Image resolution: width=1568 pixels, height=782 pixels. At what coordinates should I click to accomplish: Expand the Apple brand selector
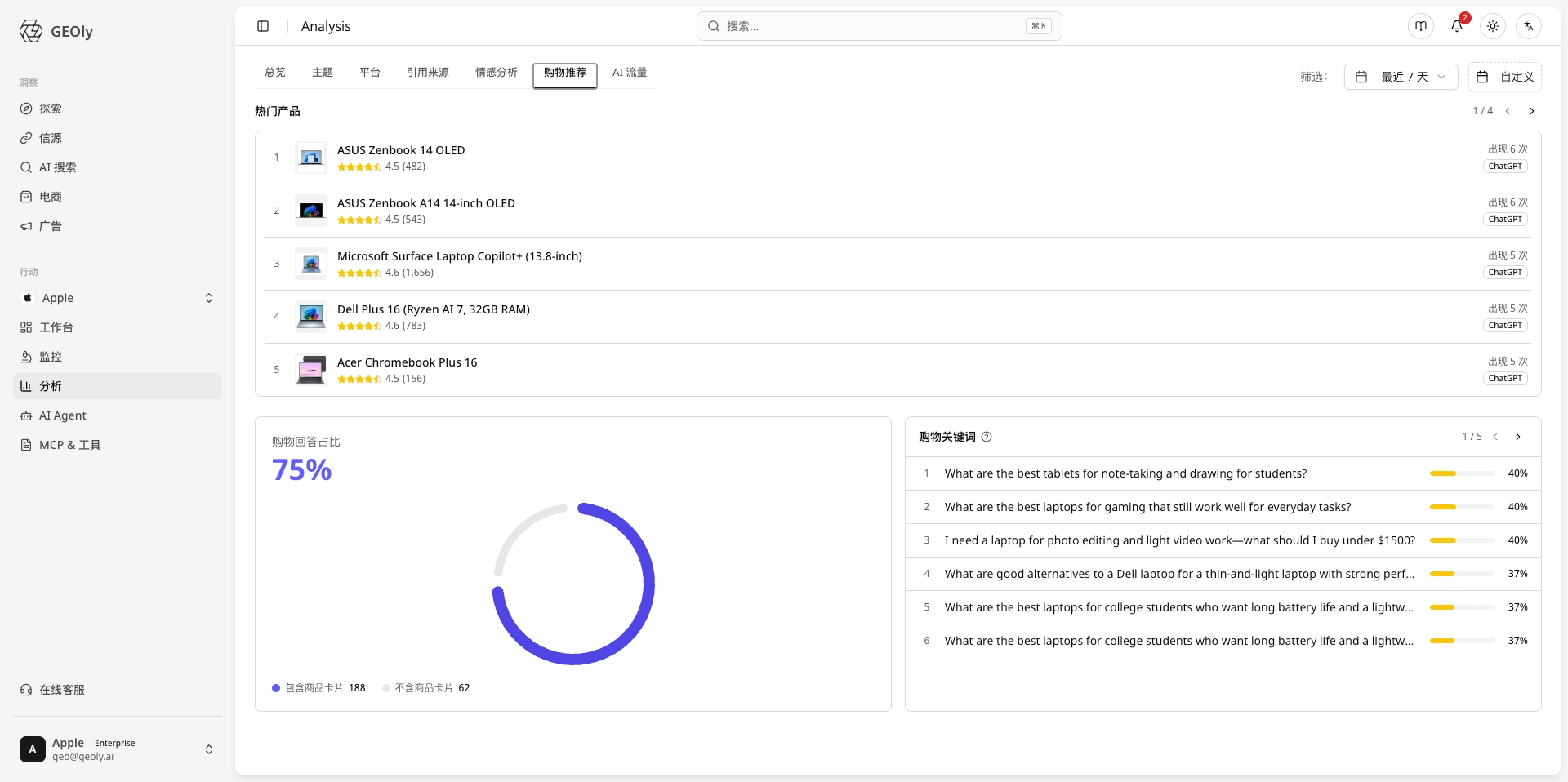click(x=118, y=298)
